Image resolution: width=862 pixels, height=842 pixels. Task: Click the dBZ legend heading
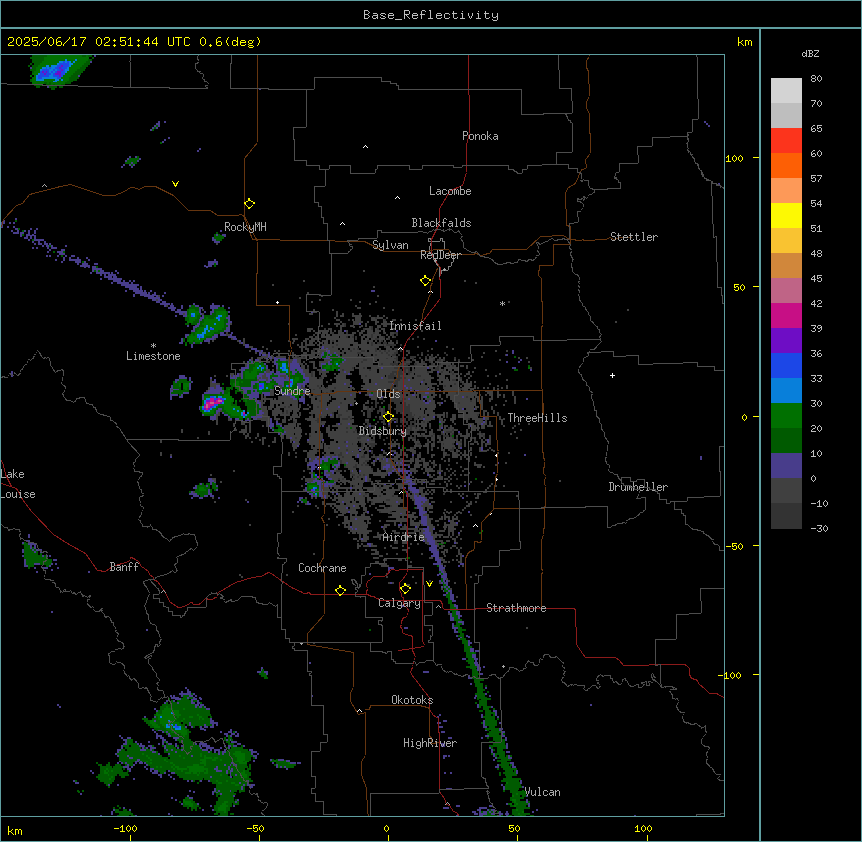810,53
